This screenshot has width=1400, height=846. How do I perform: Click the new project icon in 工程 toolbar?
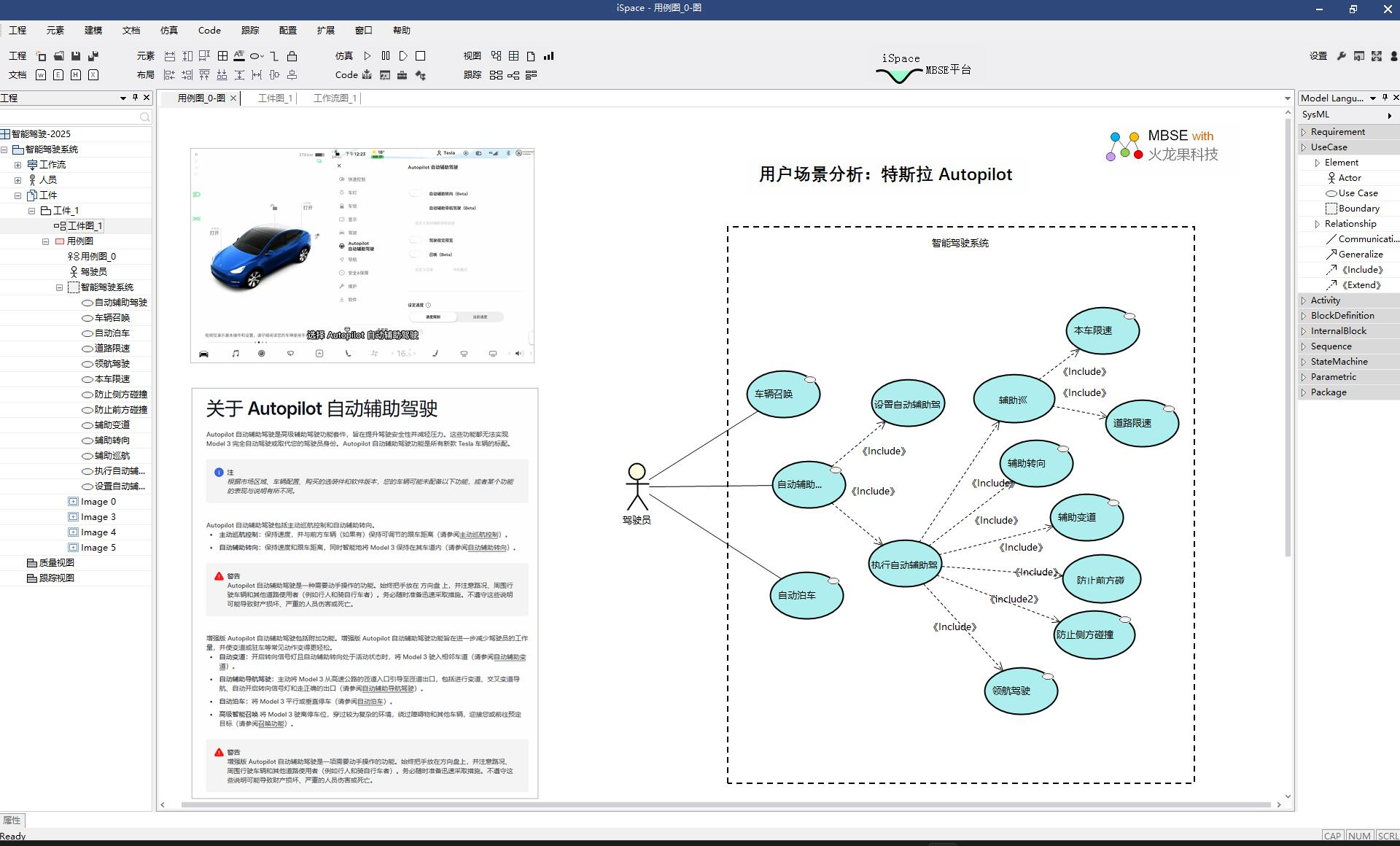(x=41, y=56)
